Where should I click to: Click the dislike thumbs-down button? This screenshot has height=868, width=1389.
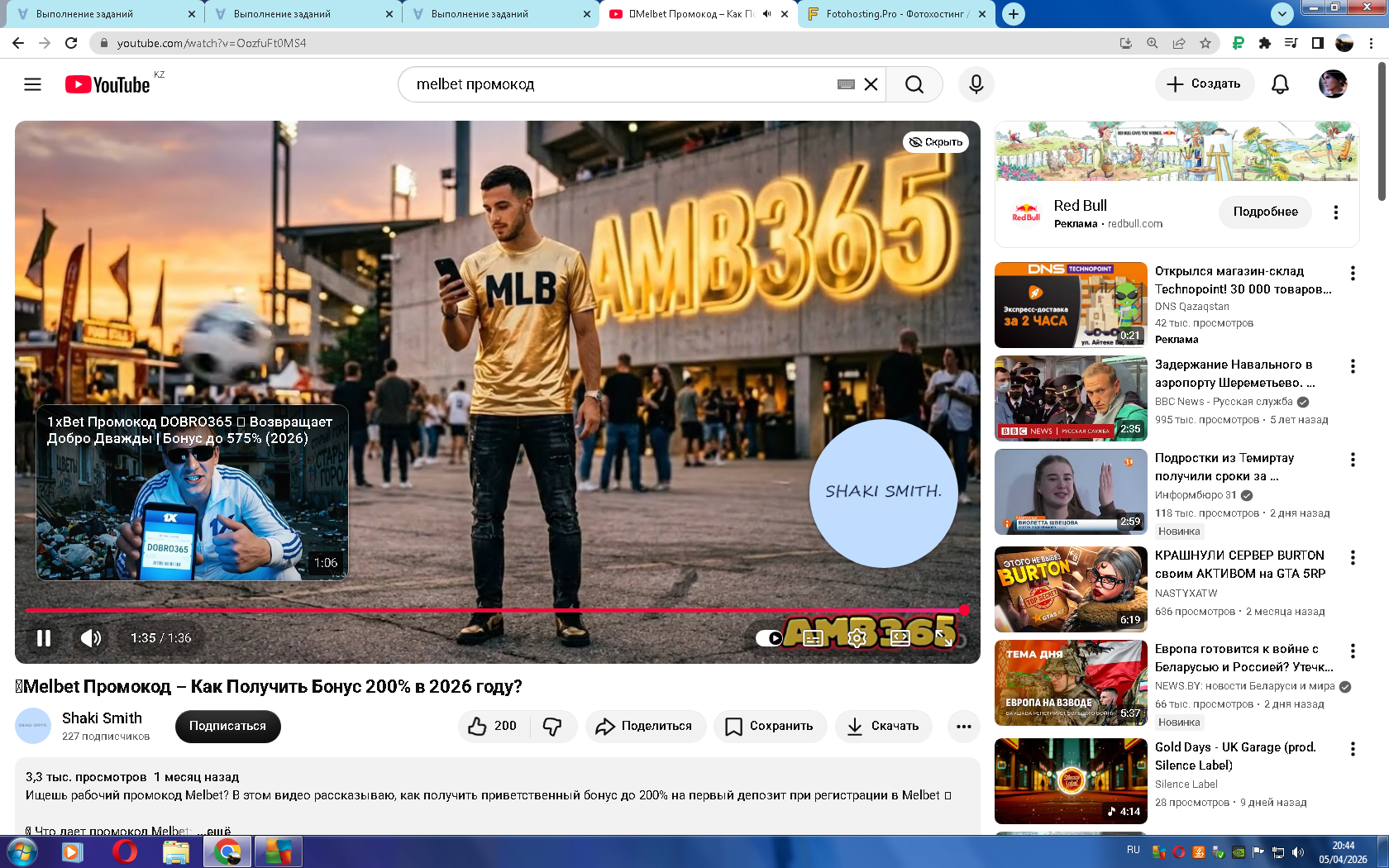pos(552,726)
